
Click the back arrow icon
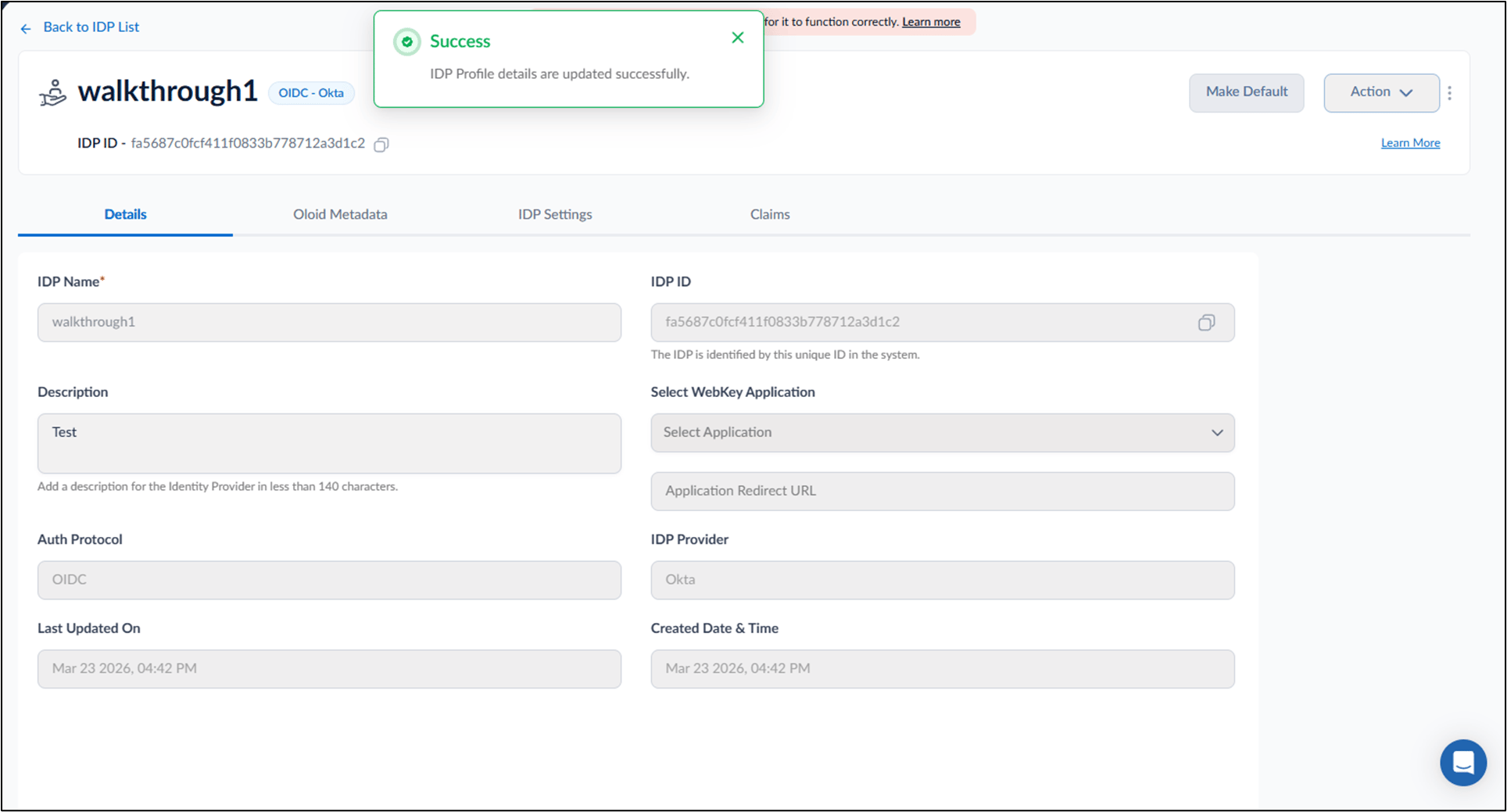[26, 29]
